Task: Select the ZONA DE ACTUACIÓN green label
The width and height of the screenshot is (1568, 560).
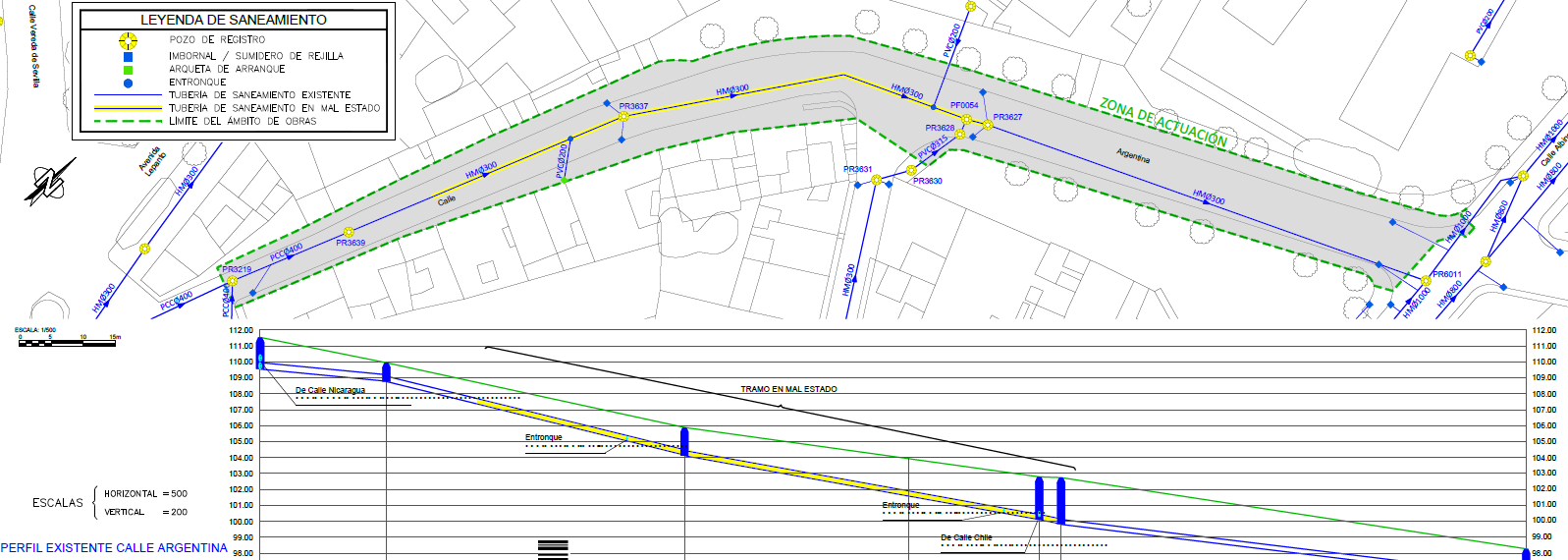Action: coord(1163,123)
